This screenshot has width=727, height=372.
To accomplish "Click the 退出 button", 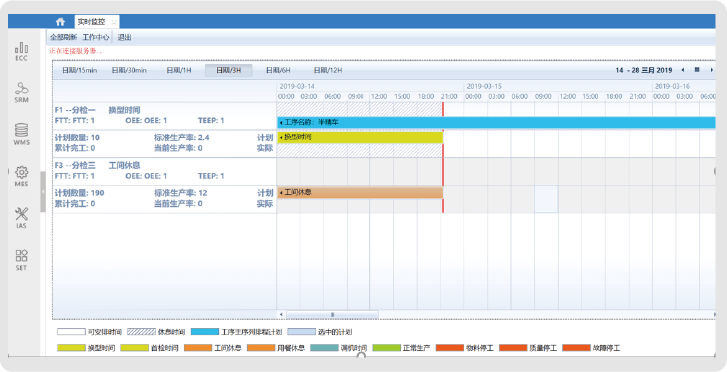I will click(124, 38).
